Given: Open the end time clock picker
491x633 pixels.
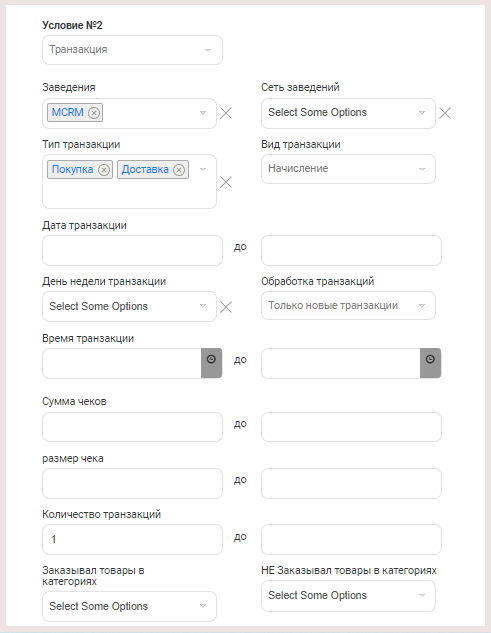Looking at the screenshot, I should click(430, 363).
